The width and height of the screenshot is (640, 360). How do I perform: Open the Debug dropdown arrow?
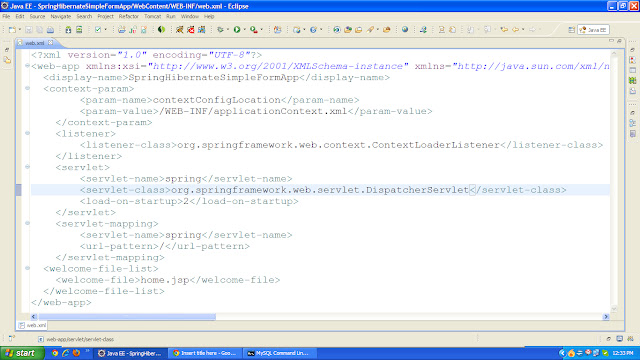[228, 30]
